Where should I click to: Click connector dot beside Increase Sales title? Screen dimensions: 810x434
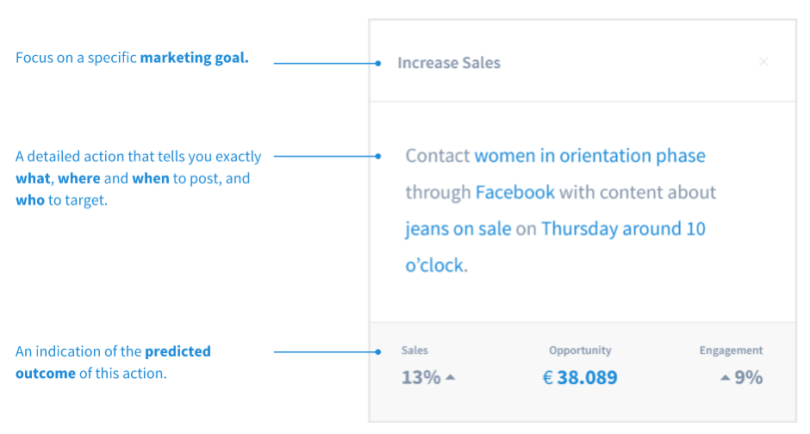click(x=378, y=63)
